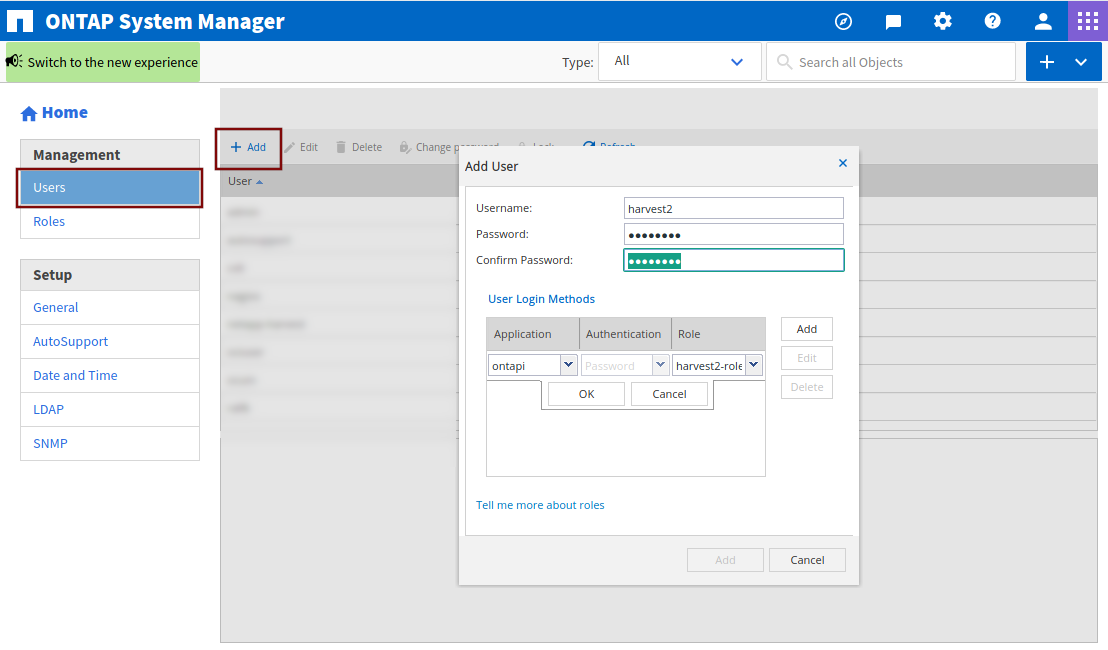Image resolution: width=1108 pixels, height=650 pixels.
Task: Click the user account icon
Action: click(1043, 21)
